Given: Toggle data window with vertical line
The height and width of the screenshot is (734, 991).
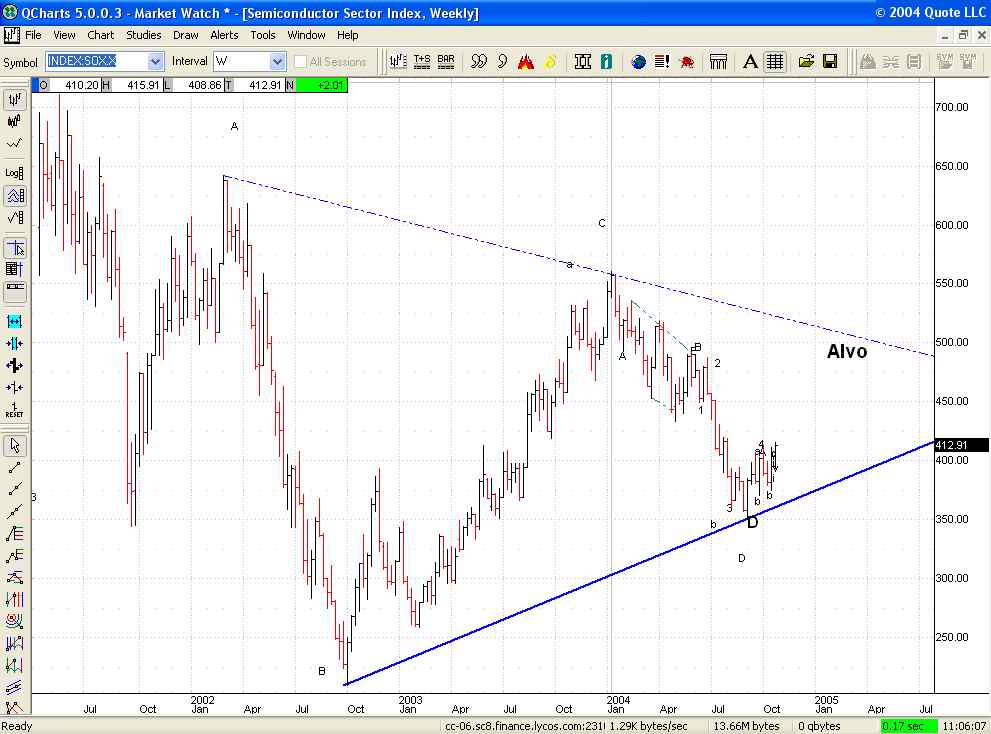Looking at the screenshot, I should [14, 269].
